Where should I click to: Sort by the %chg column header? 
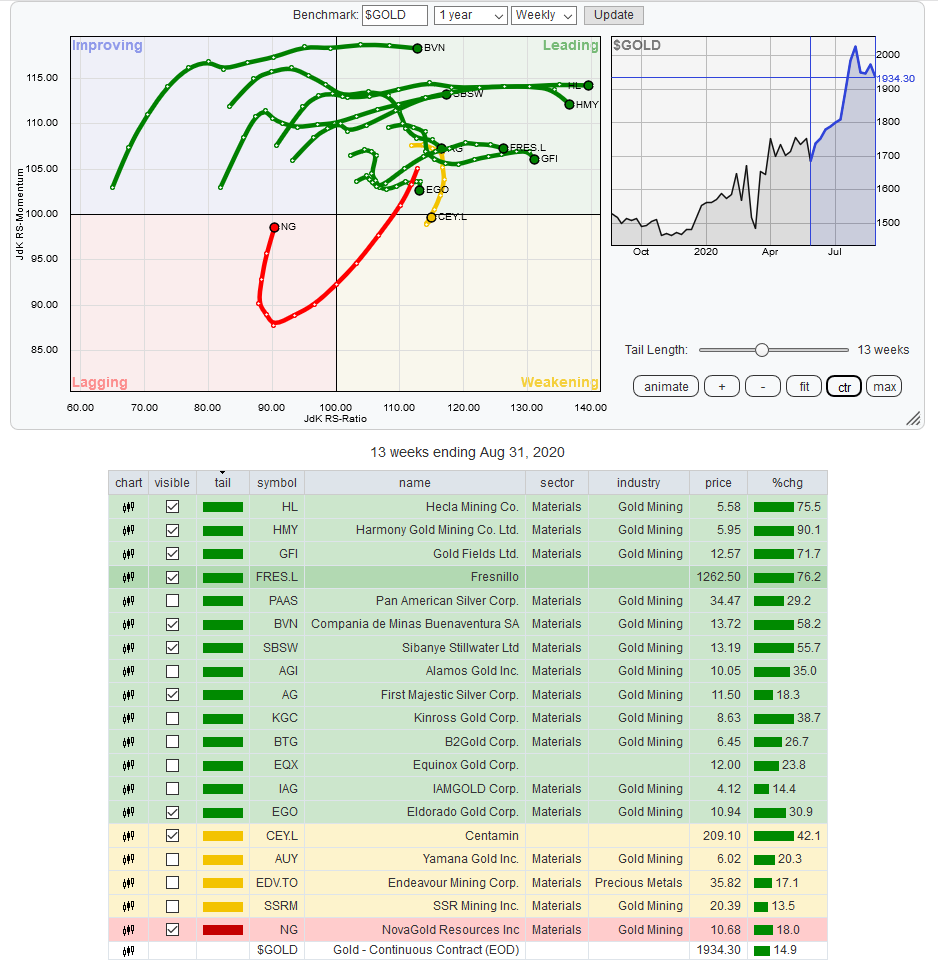click(x=788, y=483)
